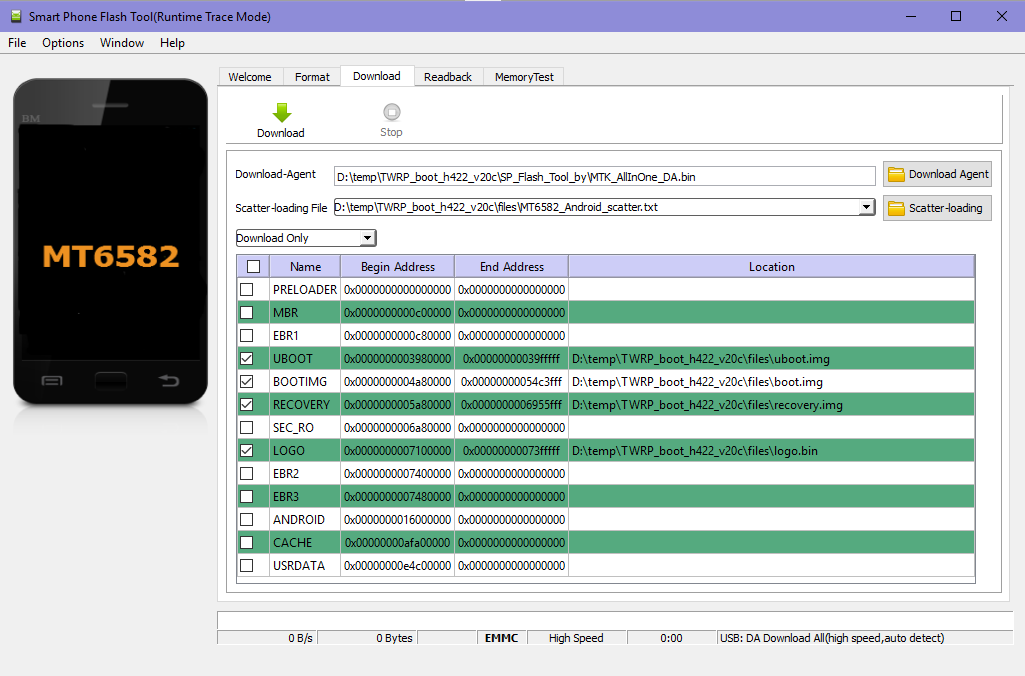
Task: Click the phone's home button graphic
Action: pos(111,380)
